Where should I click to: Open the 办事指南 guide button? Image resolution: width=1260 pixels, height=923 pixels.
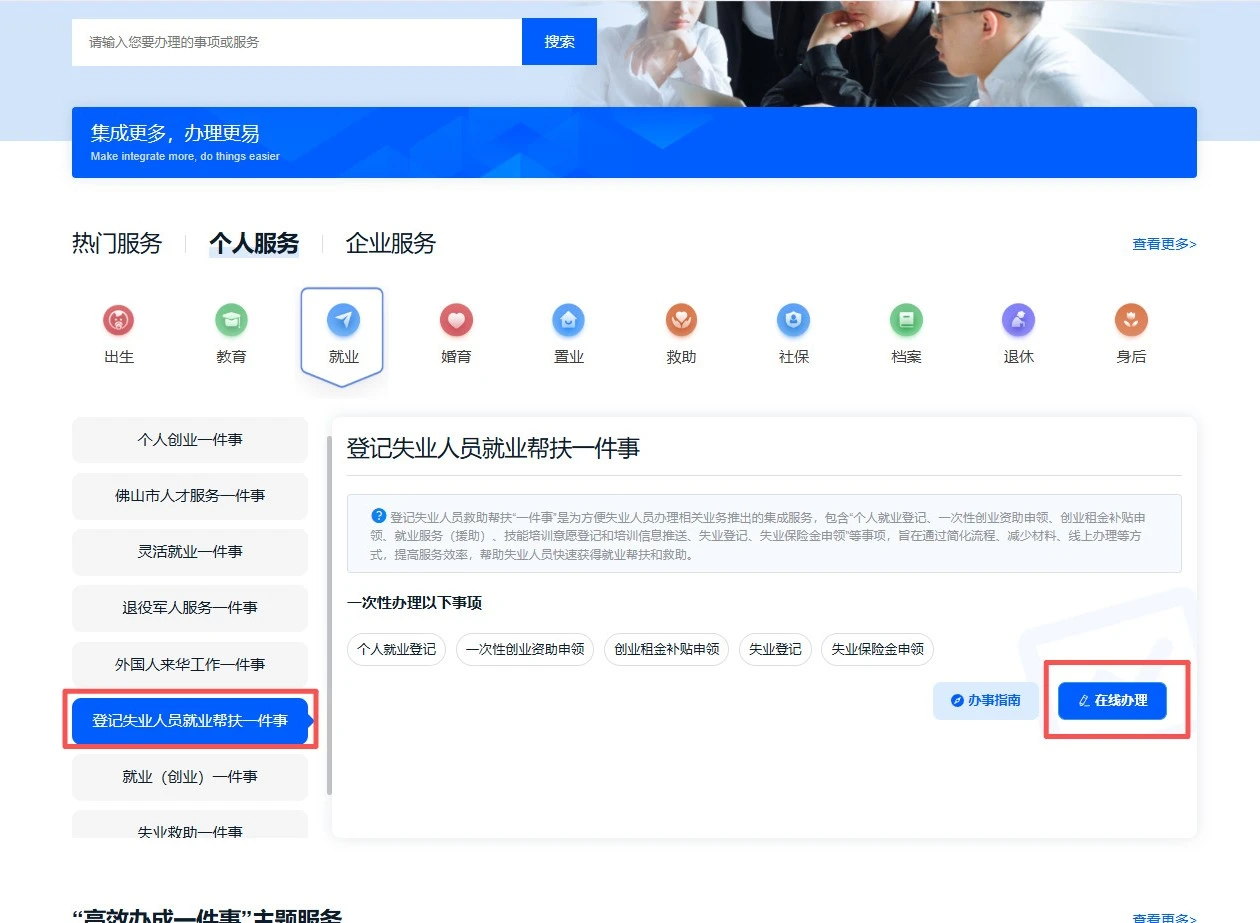tap(985, 701)
